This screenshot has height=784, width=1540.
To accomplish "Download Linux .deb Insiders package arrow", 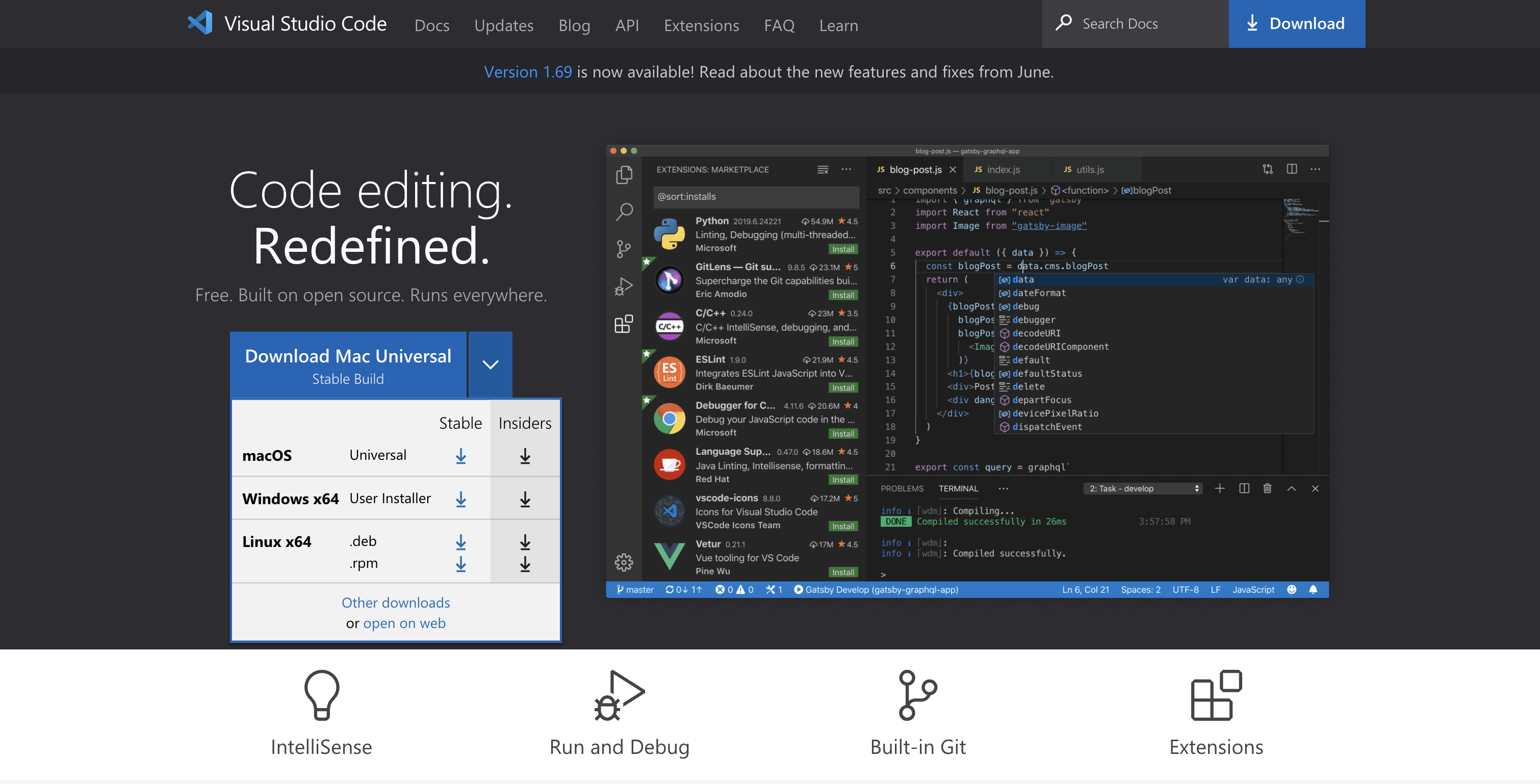I will (x=525, y=542).
